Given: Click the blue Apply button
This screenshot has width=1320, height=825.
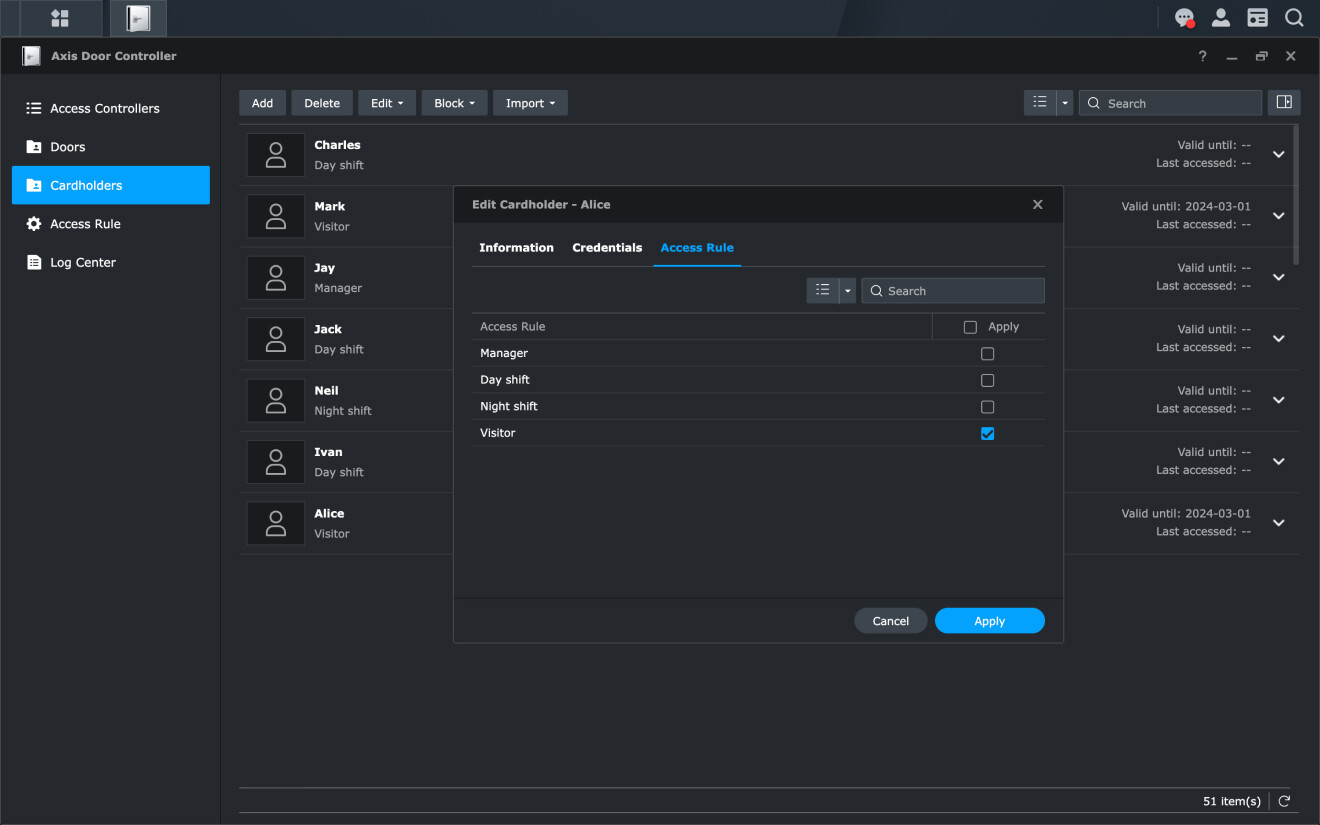Looking at the screenshot, I should click(x=989, y=621).
